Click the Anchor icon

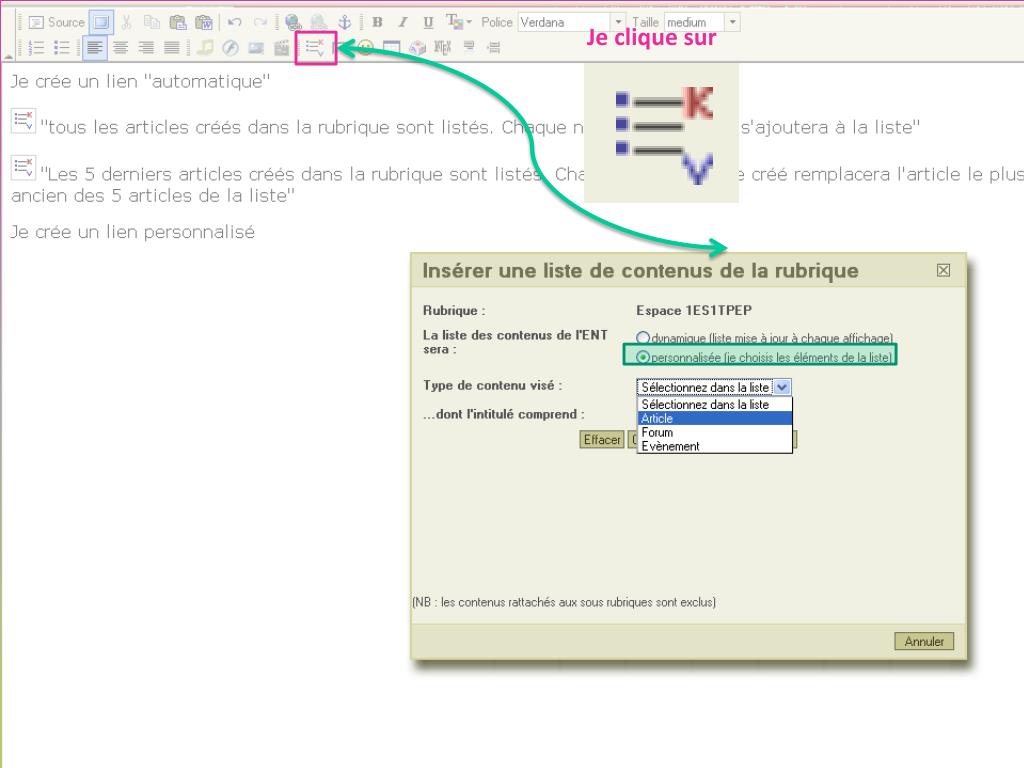tap(344, 22)
